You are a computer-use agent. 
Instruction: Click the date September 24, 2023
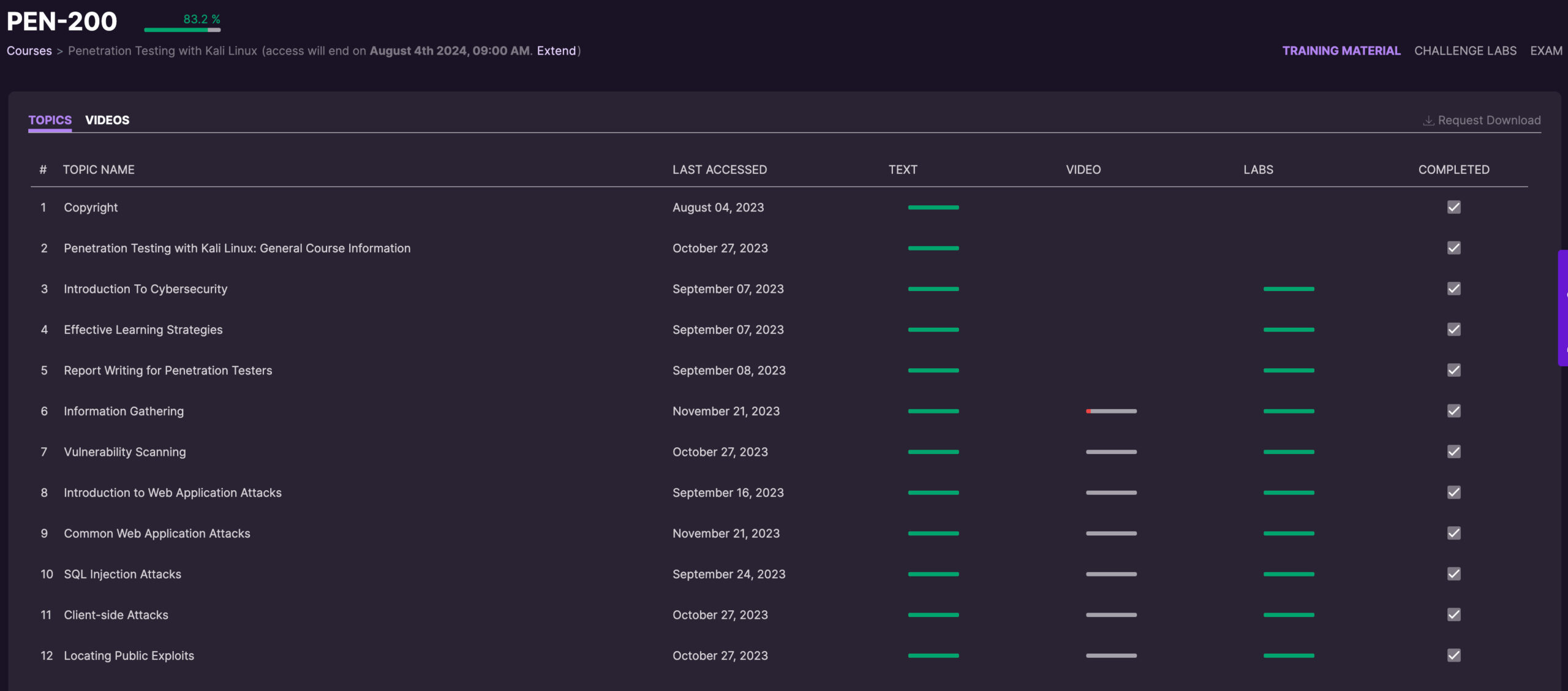(729, 574)
